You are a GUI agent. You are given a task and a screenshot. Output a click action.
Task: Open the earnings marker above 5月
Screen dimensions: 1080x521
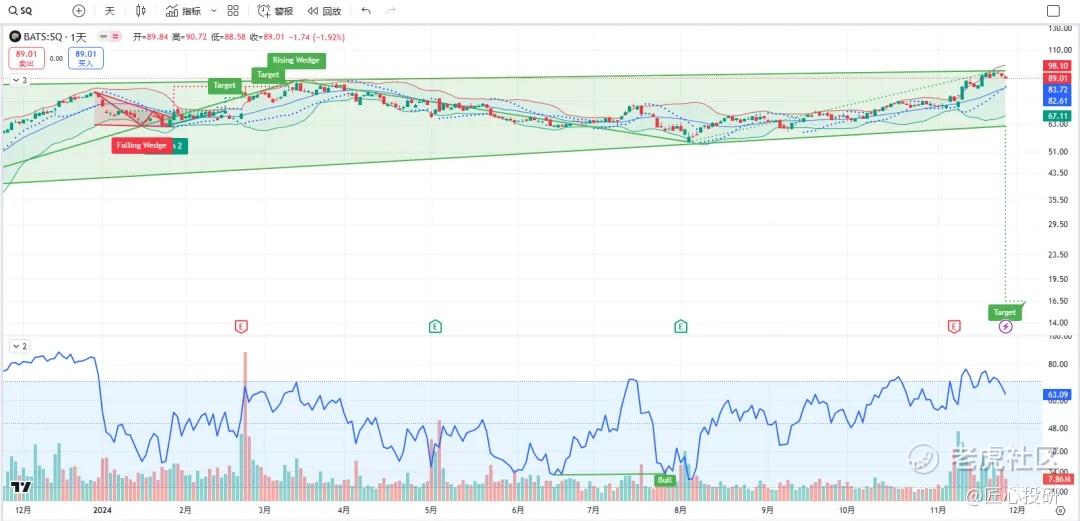point(435,326)
